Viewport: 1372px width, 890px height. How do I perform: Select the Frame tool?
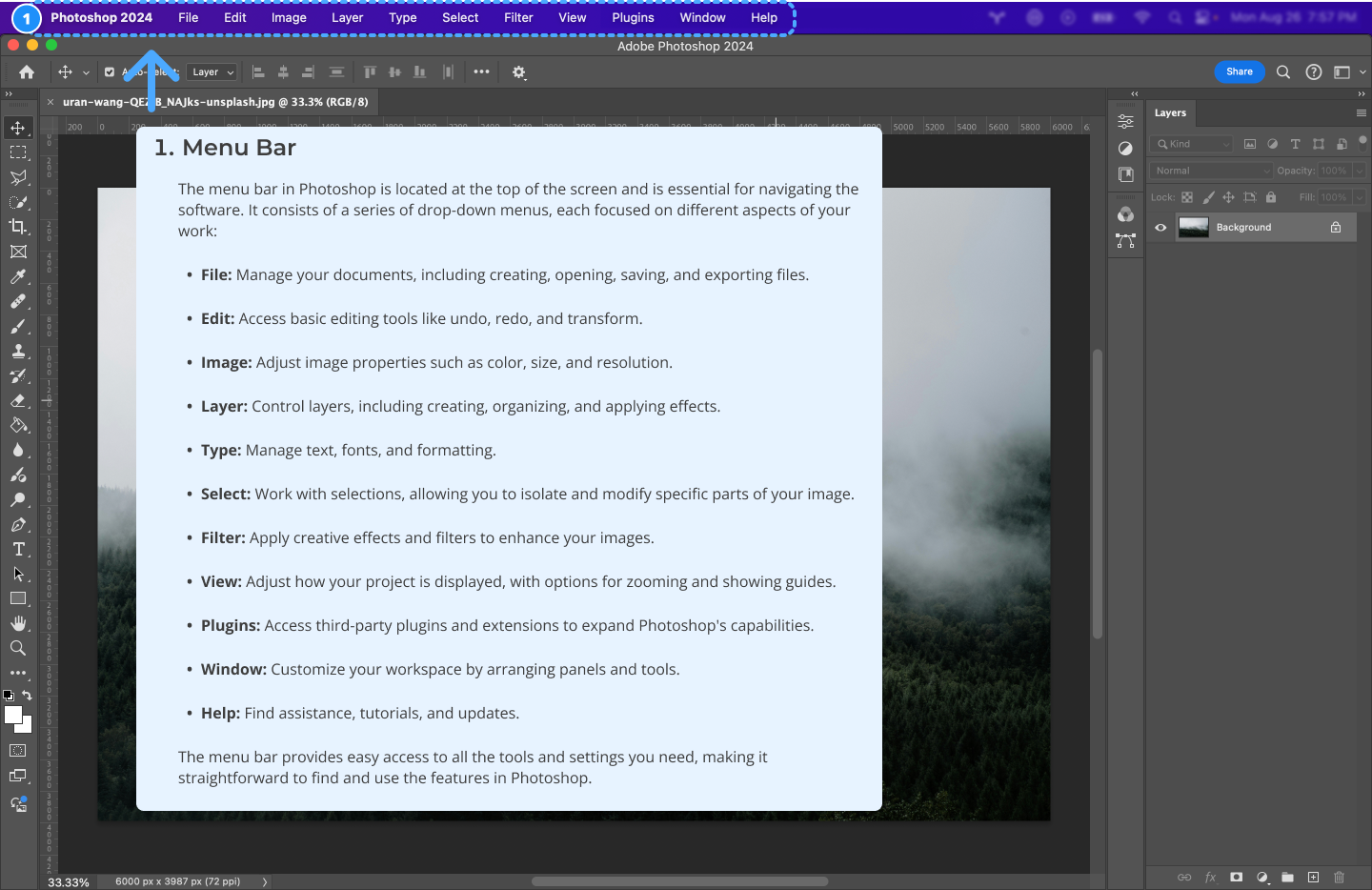point(18,252)
